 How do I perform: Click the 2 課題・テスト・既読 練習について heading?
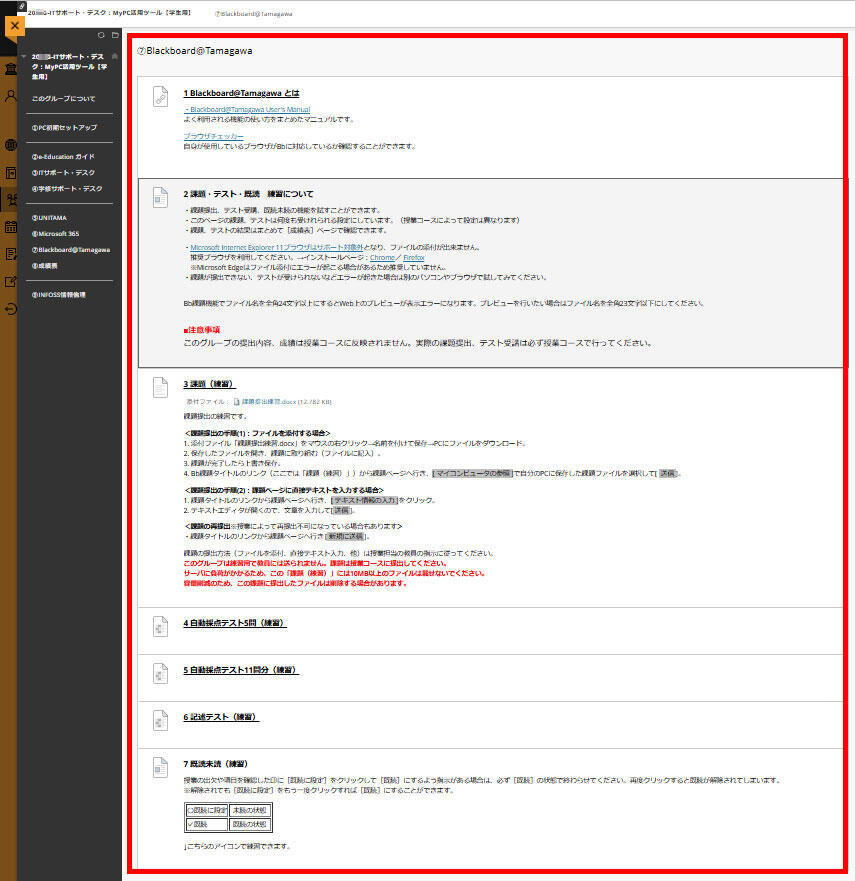coord(248,194)
